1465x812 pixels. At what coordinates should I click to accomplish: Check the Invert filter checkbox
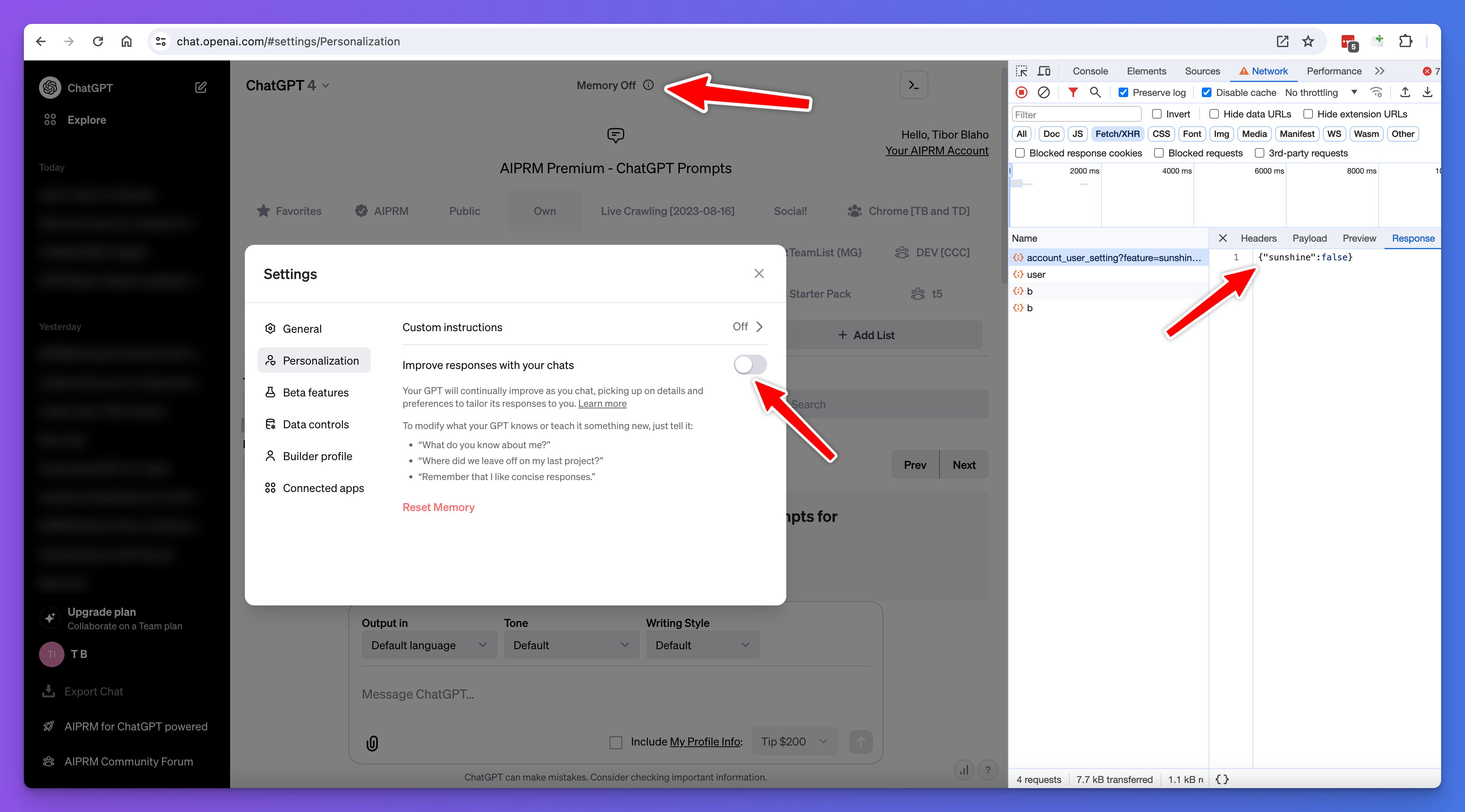pyautogui.click(x=1156, y=114)
